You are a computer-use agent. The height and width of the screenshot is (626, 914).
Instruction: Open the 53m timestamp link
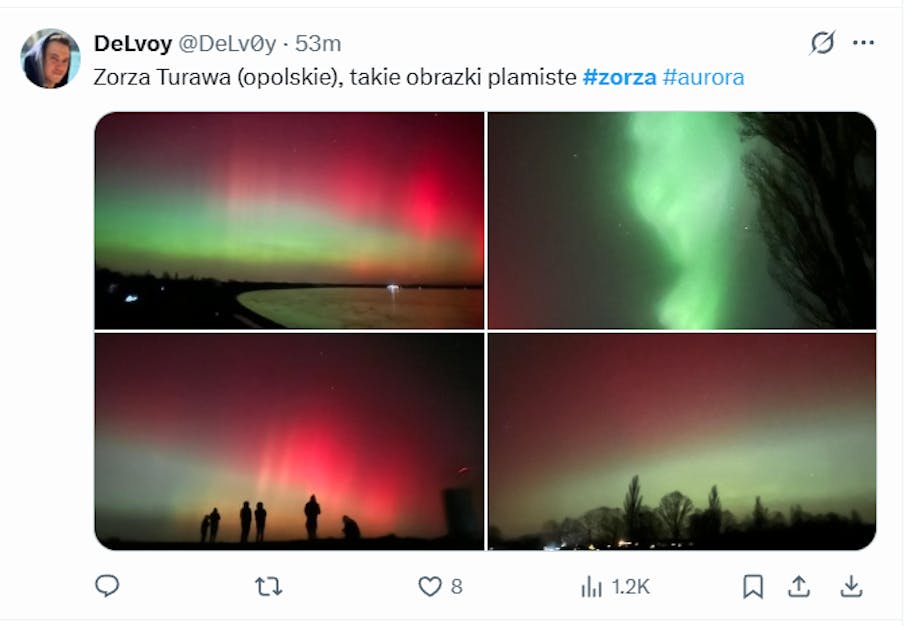coord(318,44)
